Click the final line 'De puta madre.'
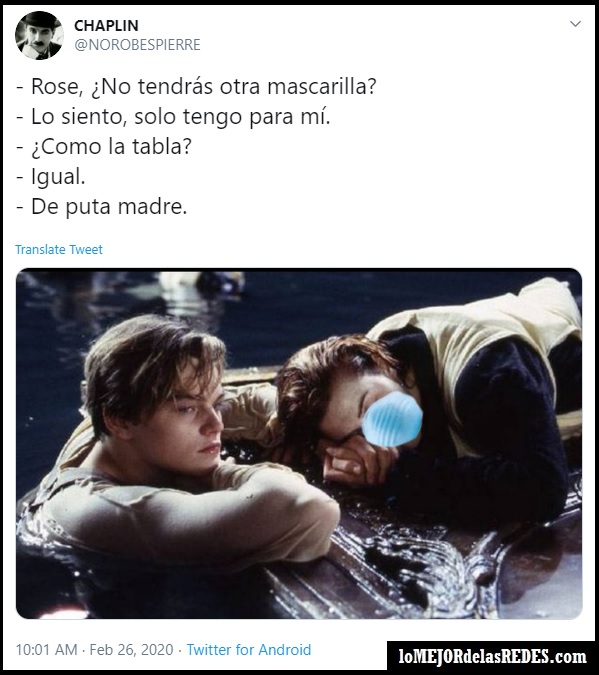Viewport: 599px width, 675px height. tap(109, 207)
